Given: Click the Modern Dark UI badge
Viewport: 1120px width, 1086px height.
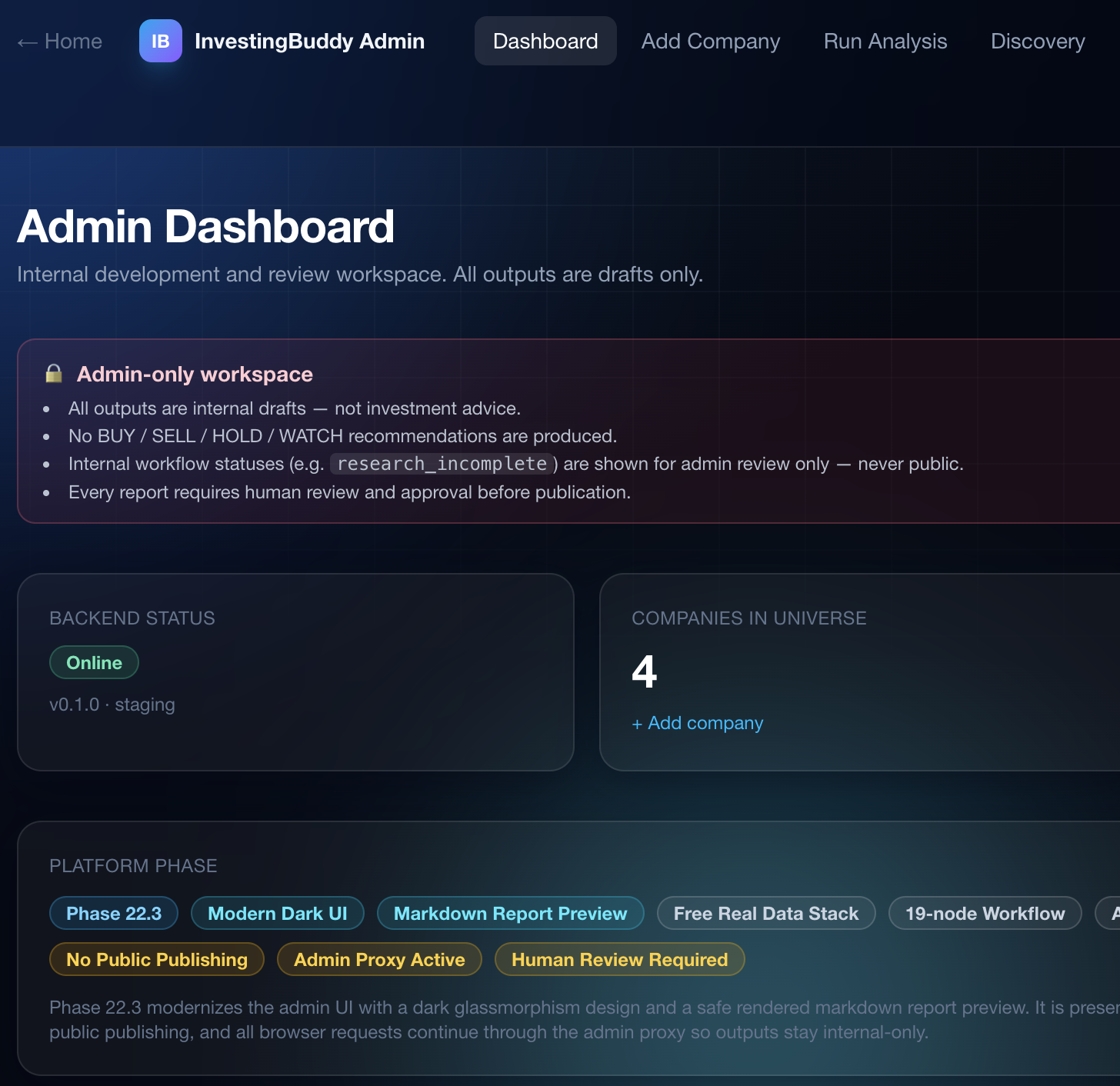Looking at the screenshot, I should point(278,913).
